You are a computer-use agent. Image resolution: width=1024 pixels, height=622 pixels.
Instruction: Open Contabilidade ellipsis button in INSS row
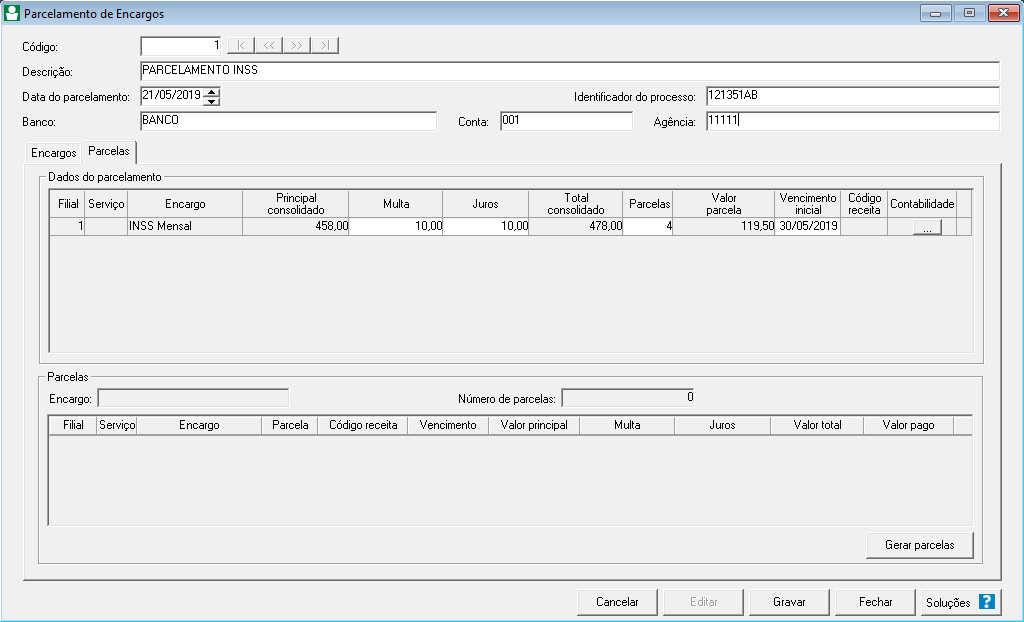coord(927,227)
